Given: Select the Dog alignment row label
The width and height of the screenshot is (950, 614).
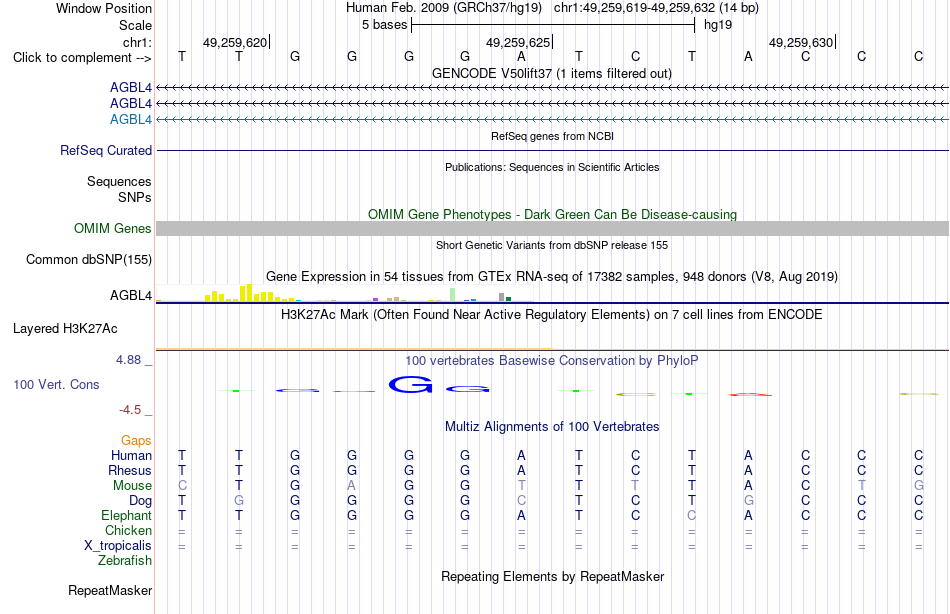Looking at the screenshot, I should point(141,501).
